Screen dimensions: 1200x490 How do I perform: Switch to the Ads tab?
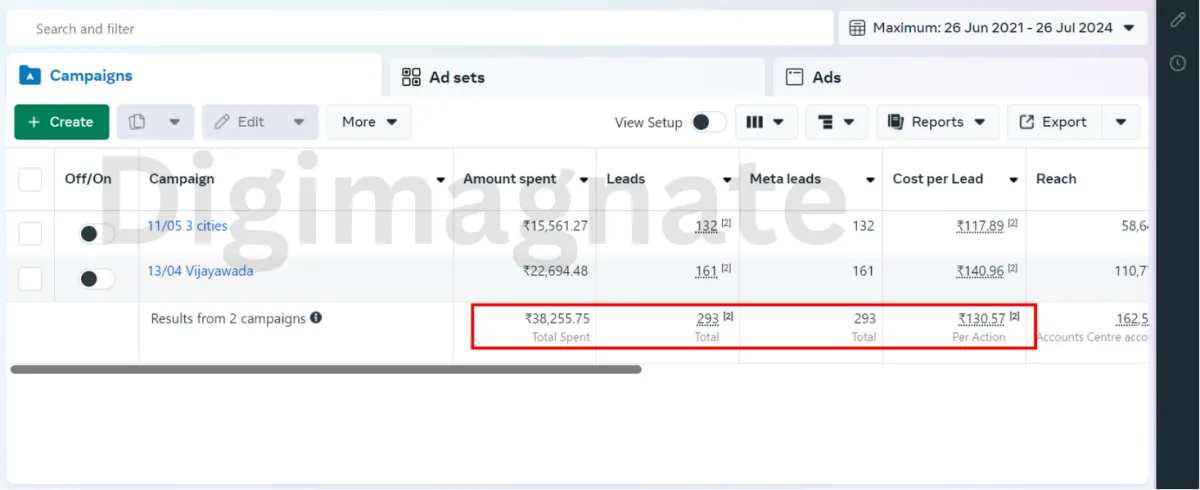point(960,77)
